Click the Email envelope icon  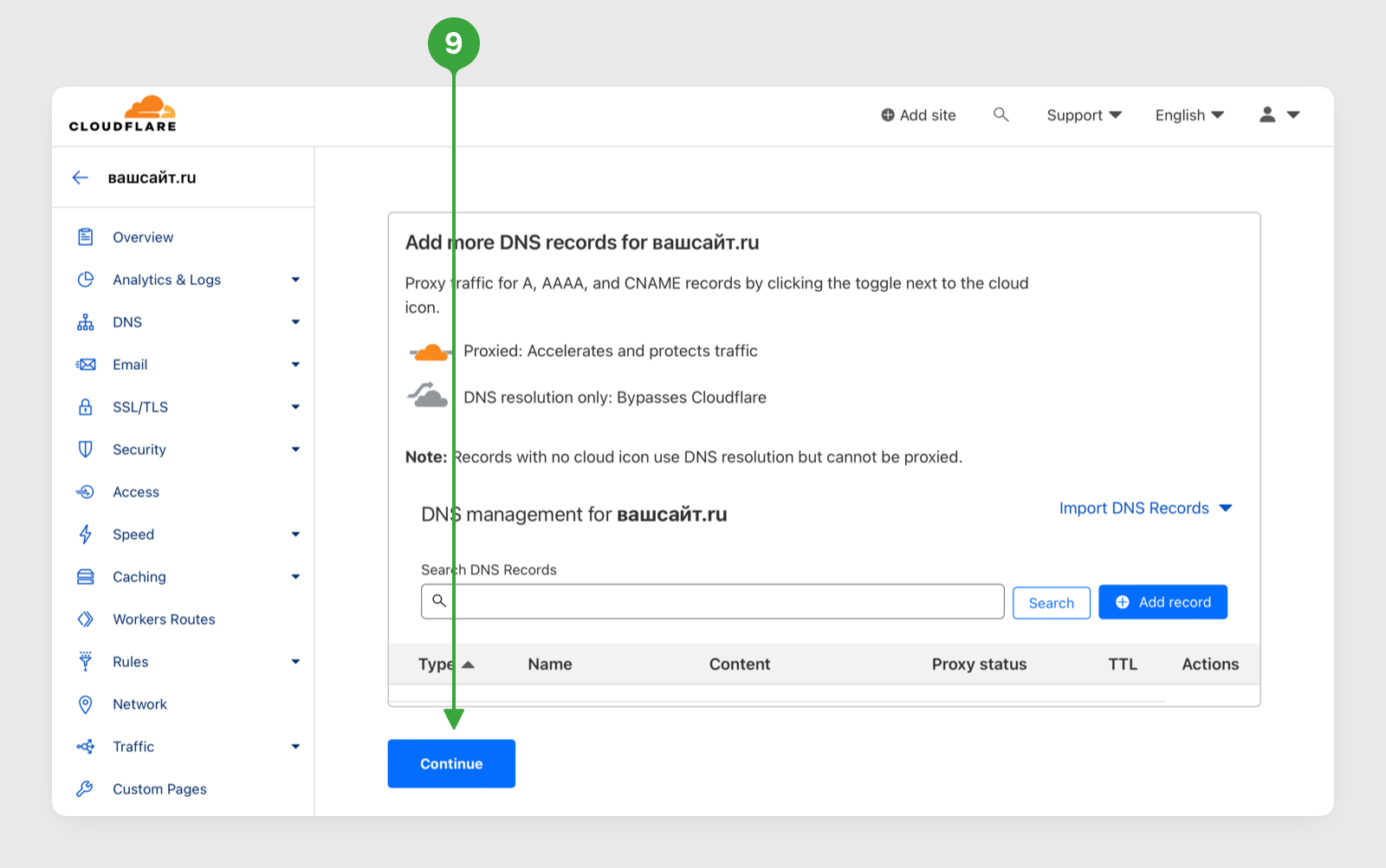85,364
